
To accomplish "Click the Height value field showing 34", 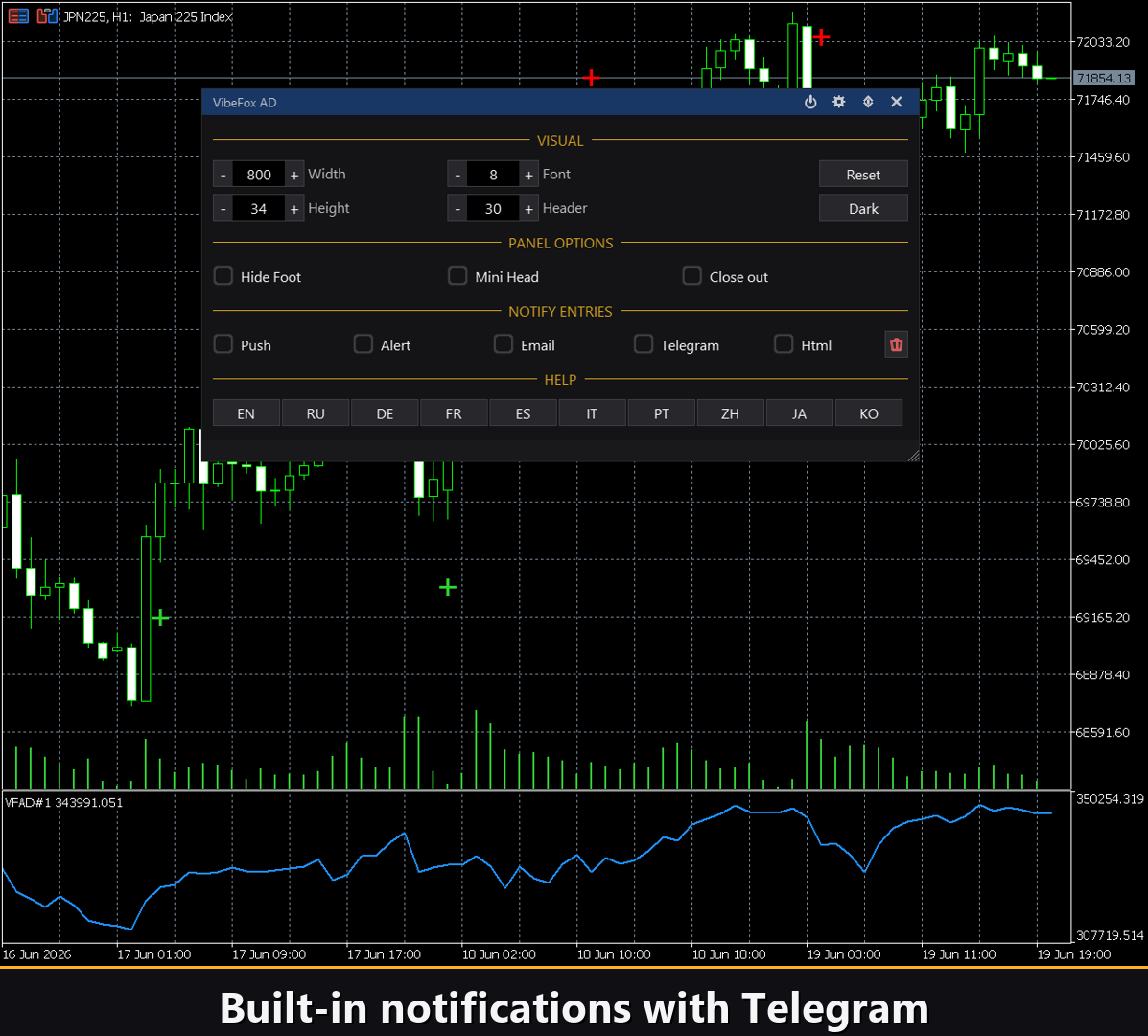I will tap(258, 209).
